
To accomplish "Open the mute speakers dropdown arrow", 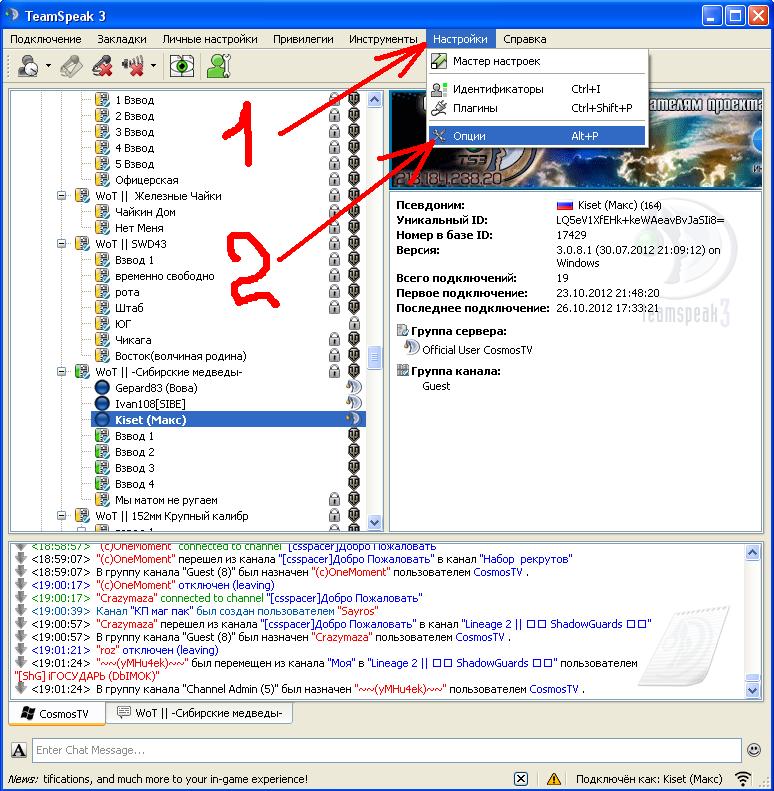I will [x=153, y=66].
